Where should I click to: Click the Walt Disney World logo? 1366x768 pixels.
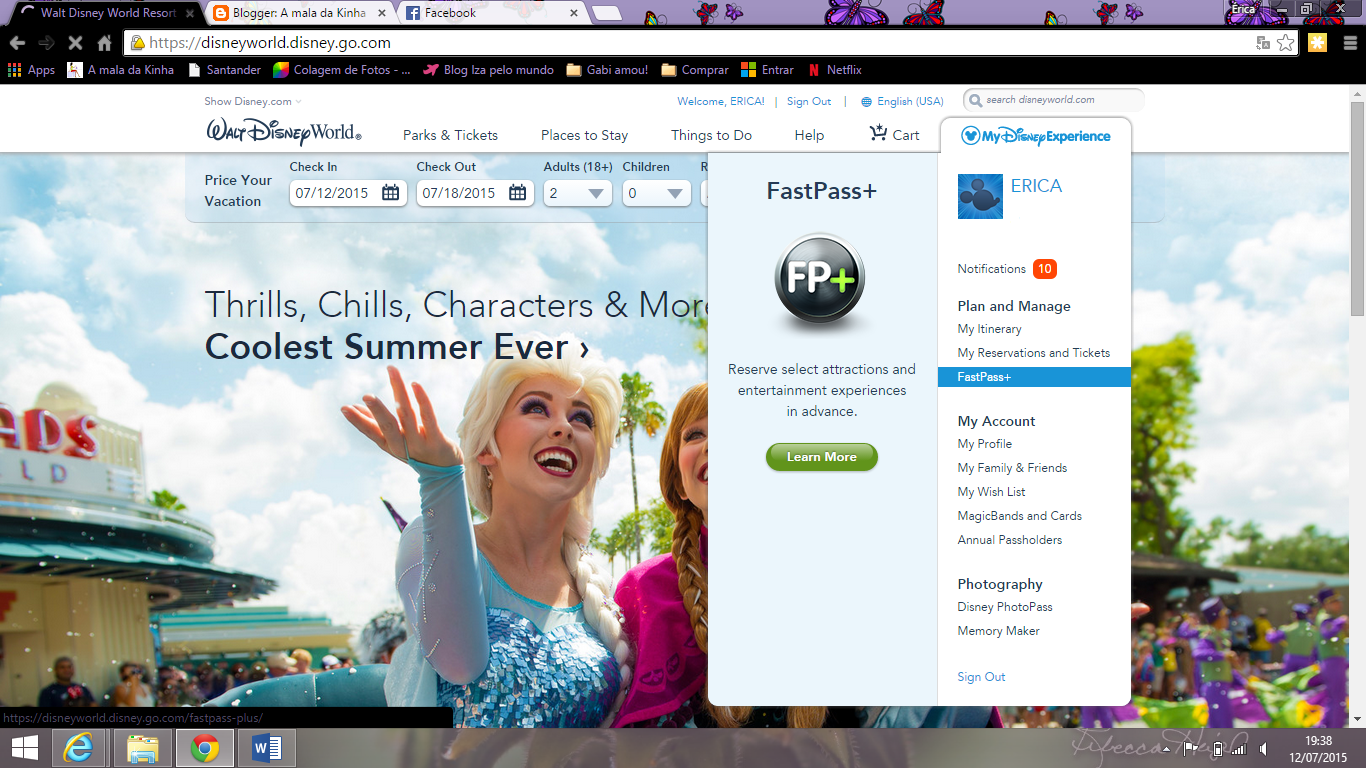coord(284,132)
